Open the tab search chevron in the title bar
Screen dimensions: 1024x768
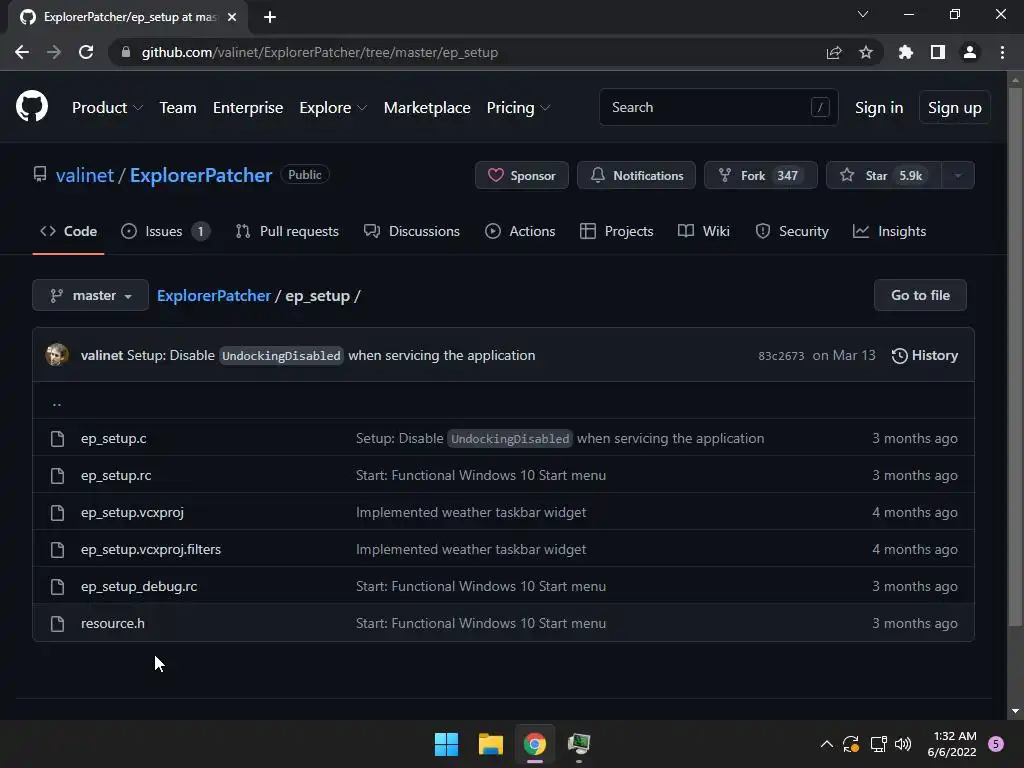point(863,14)
